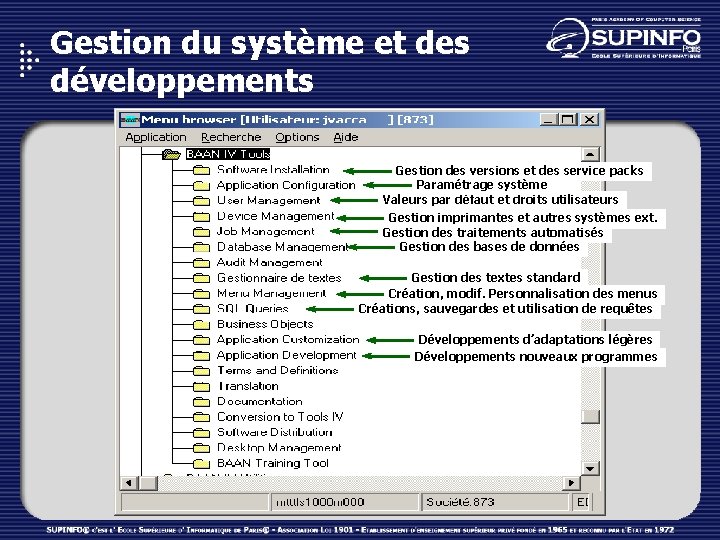Screen dimensions: 720x540
Task: Minimize the Menu browser window
Action: tap(549, 120)
